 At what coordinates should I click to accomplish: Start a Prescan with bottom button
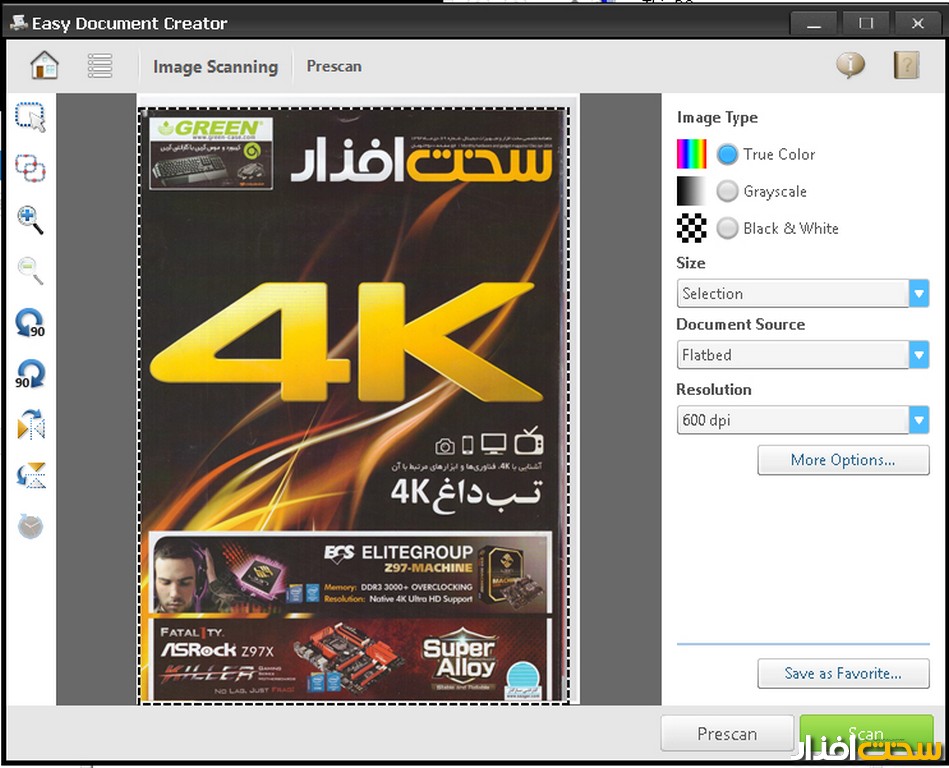[x=727, y=734]
